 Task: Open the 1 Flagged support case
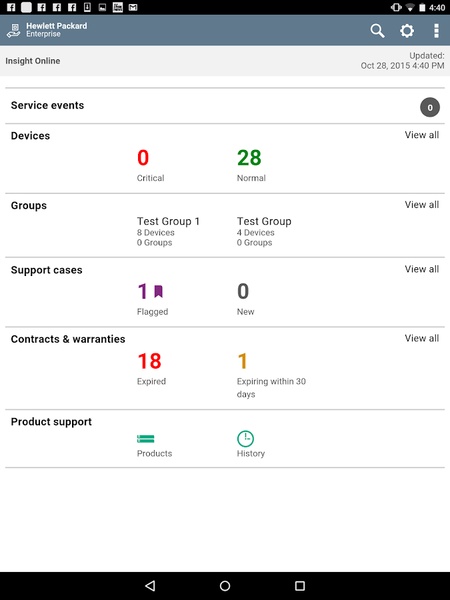[152, 299]
